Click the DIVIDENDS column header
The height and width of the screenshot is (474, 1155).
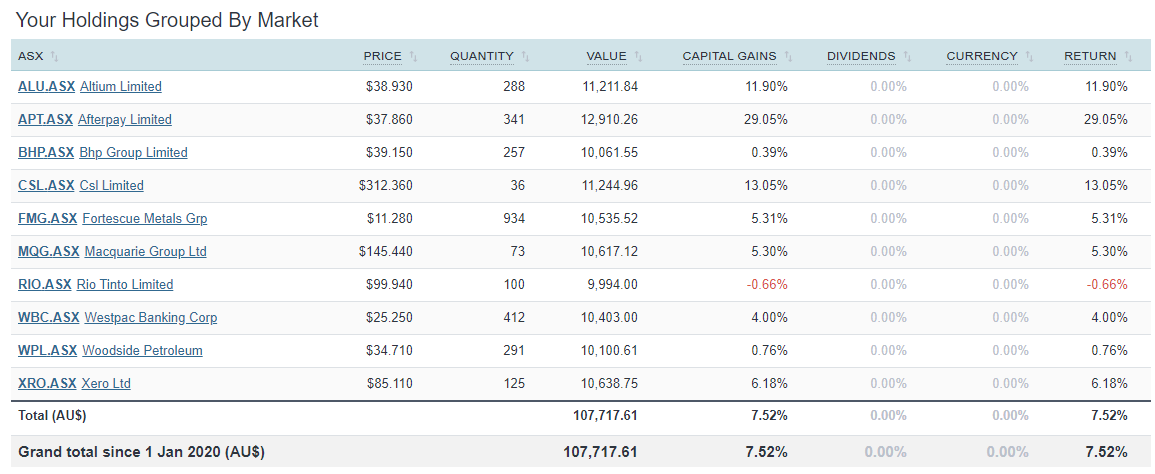pyautogui.click(x=861, y=56)
